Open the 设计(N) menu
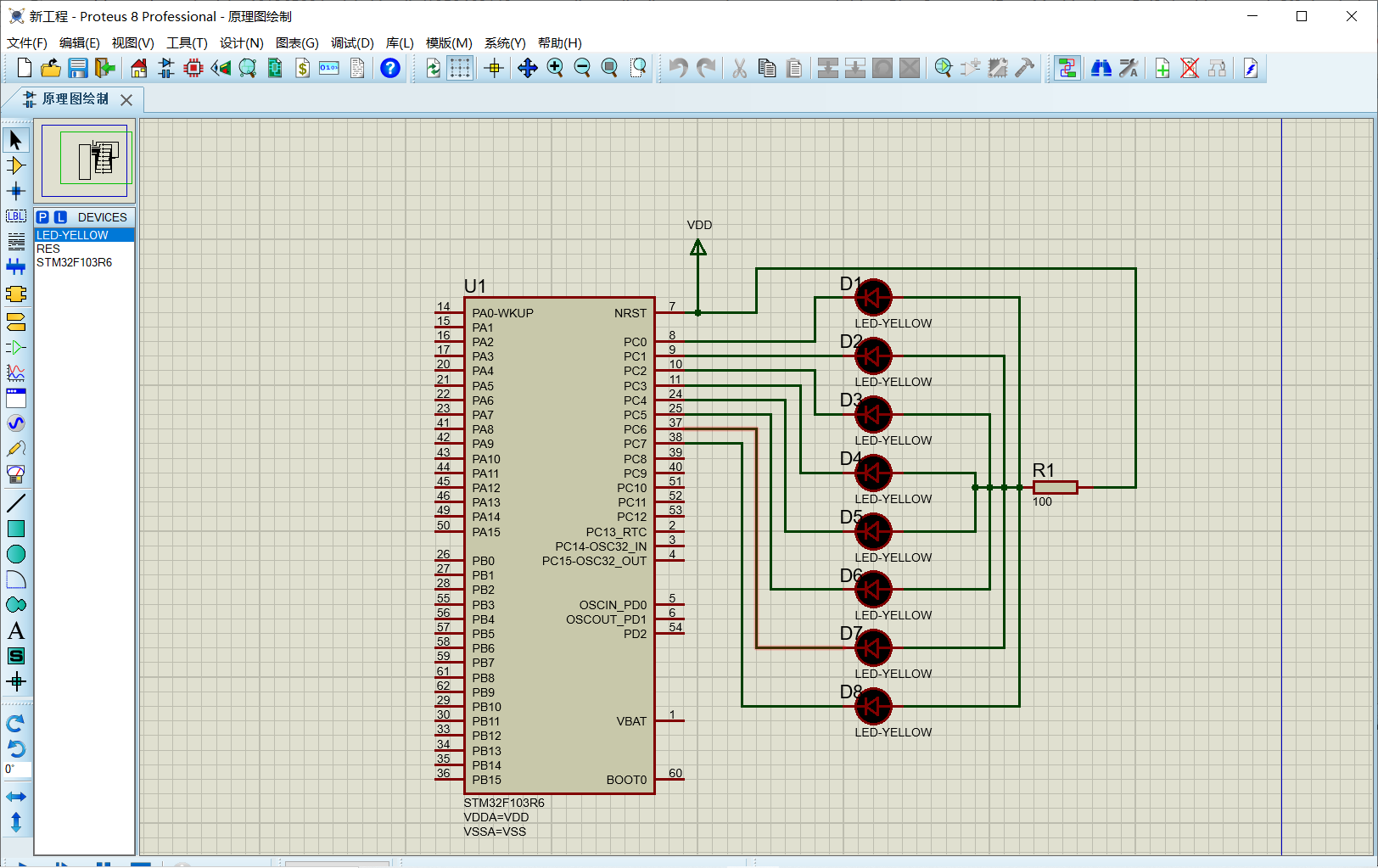Image resolution: width=1378 pixels, height=868 pixels. click(242, 43)
